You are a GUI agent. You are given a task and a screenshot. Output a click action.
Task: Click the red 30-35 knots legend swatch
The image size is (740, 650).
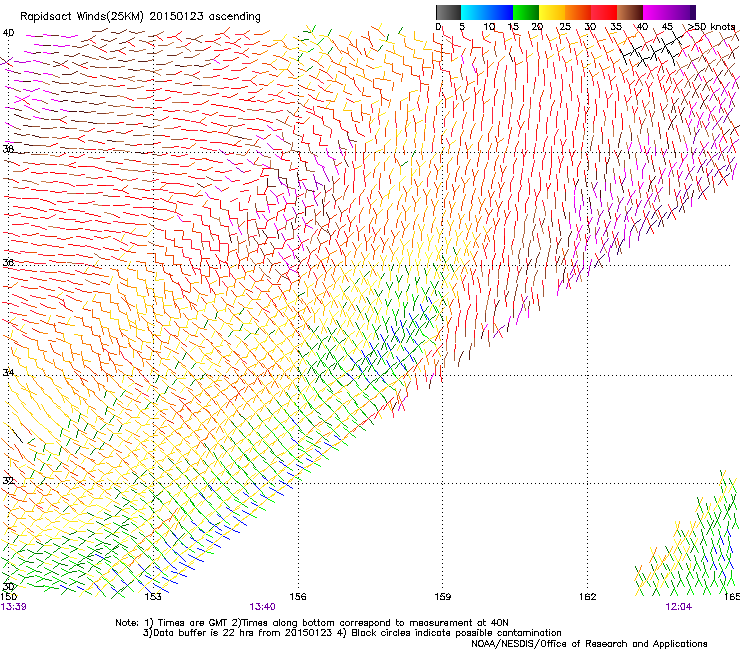(604, 12)
